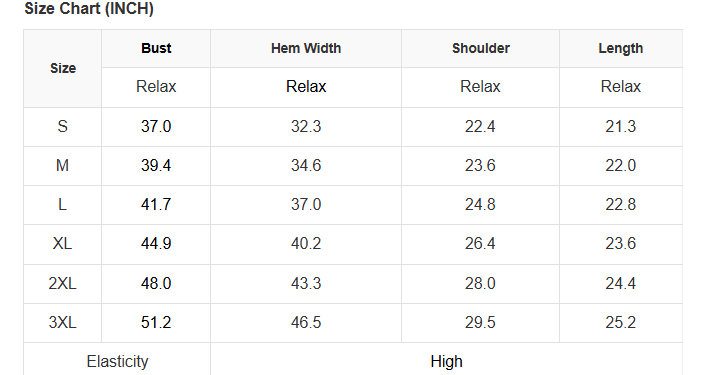Click the Elasticity row label
The image size is (705, 375).
(x=117, y=362)
